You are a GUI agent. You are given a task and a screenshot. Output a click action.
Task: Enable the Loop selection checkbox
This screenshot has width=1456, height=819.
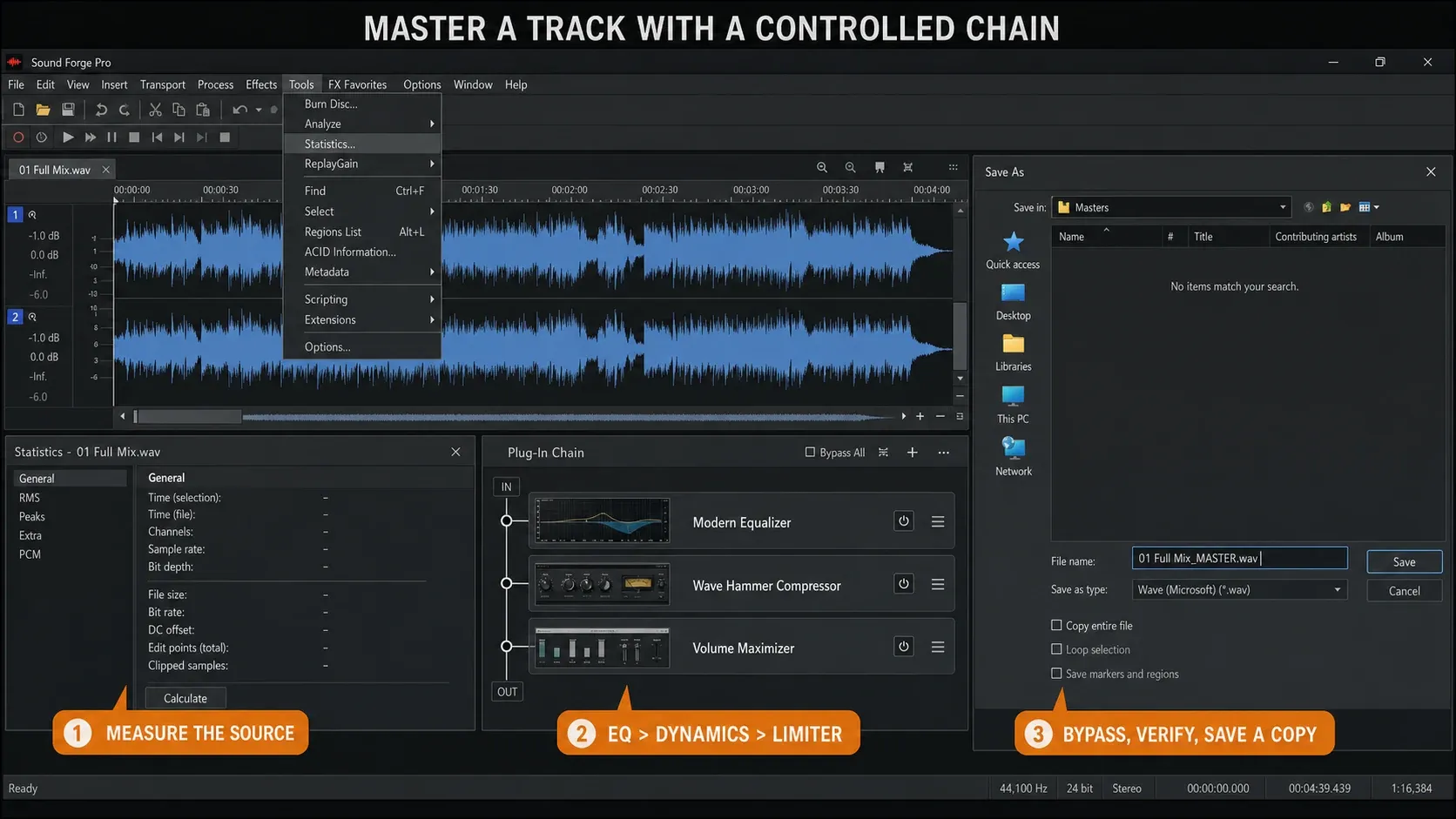[1056, 649]
